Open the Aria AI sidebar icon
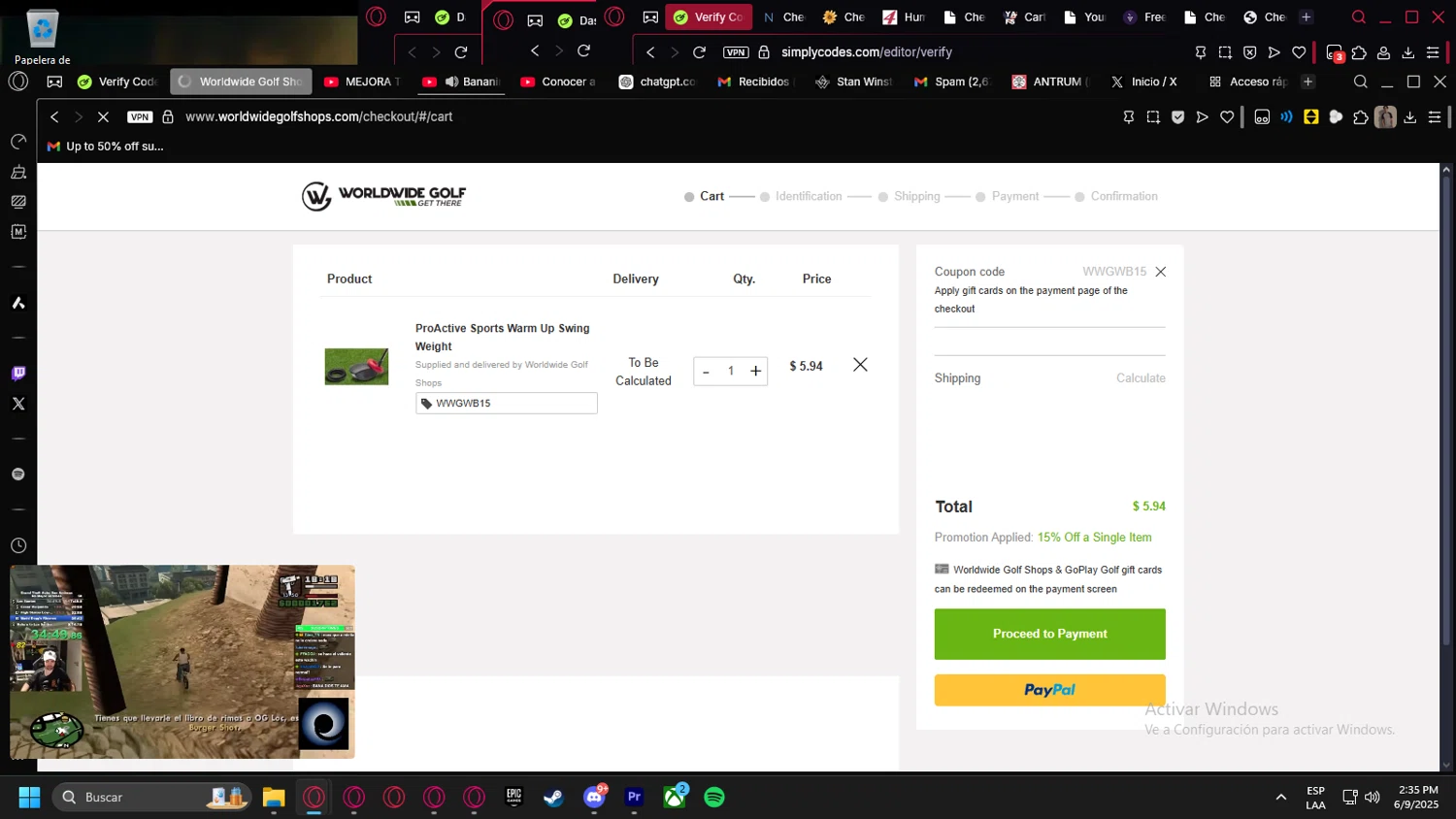This screenshot has width=1456, height=819. pos(18,303)
